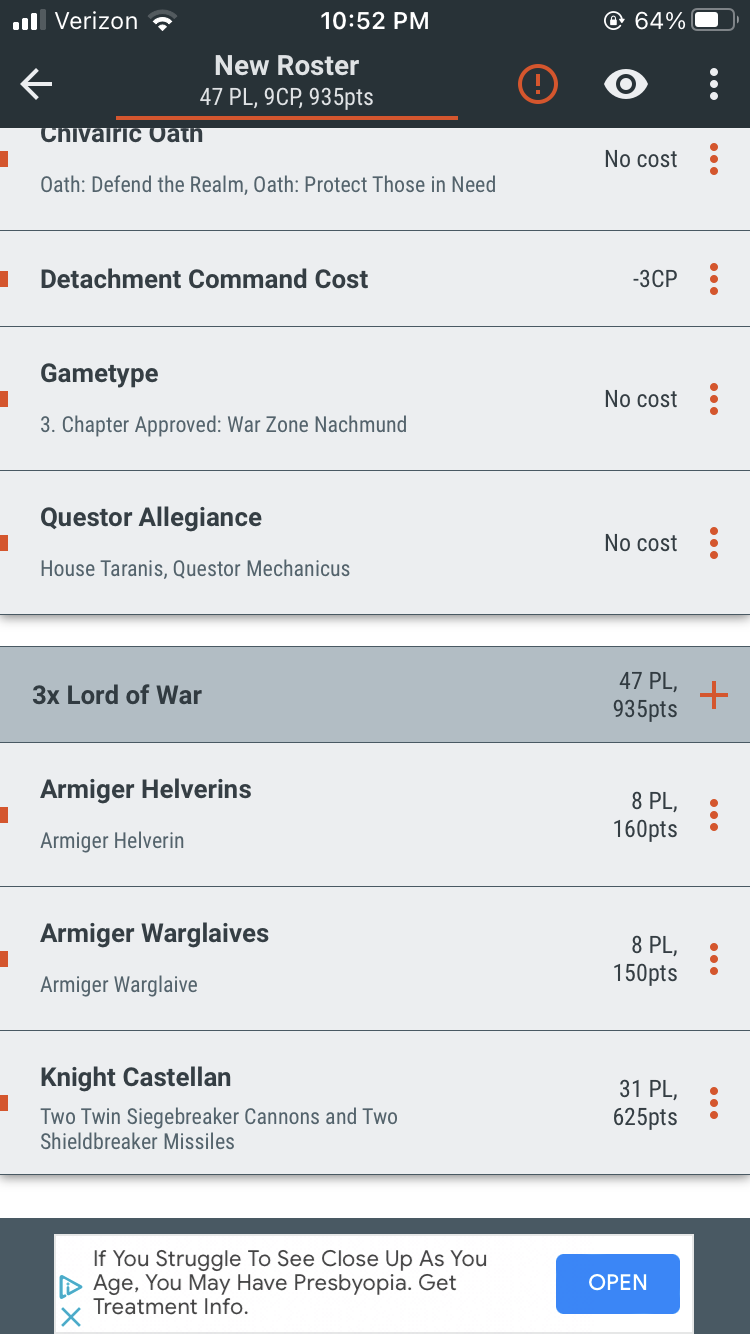Open options menu for Chivalric Oath

(714, 159)
